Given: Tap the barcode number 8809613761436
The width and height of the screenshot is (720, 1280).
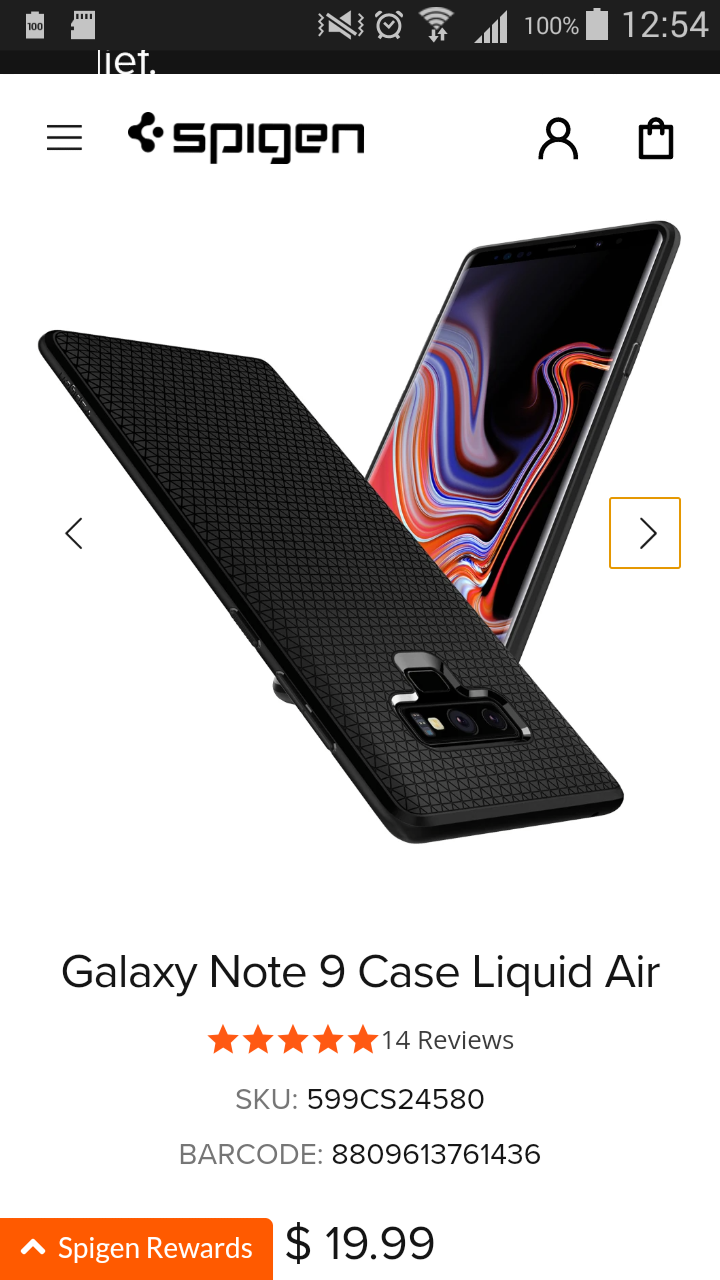Looking at the screenshot, I should pyautogui.click(x=436, y=1155).
